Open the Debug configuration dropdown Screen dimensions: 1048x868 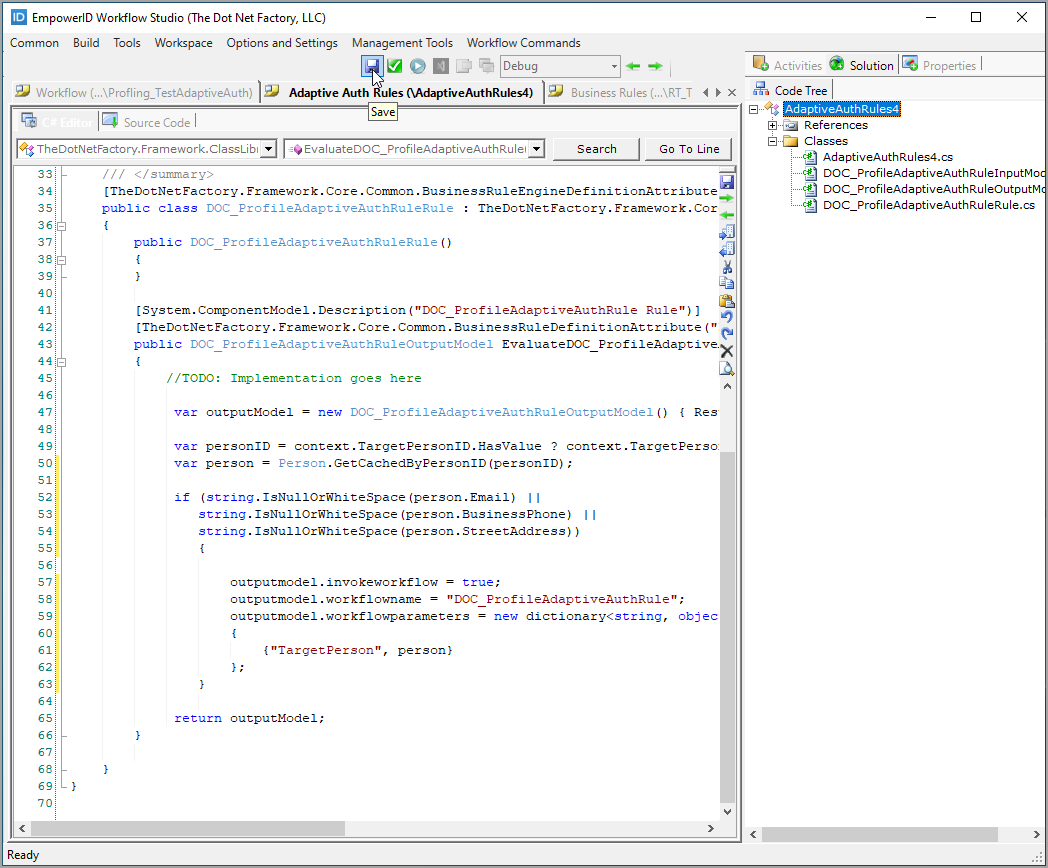(x=614, y=67)
